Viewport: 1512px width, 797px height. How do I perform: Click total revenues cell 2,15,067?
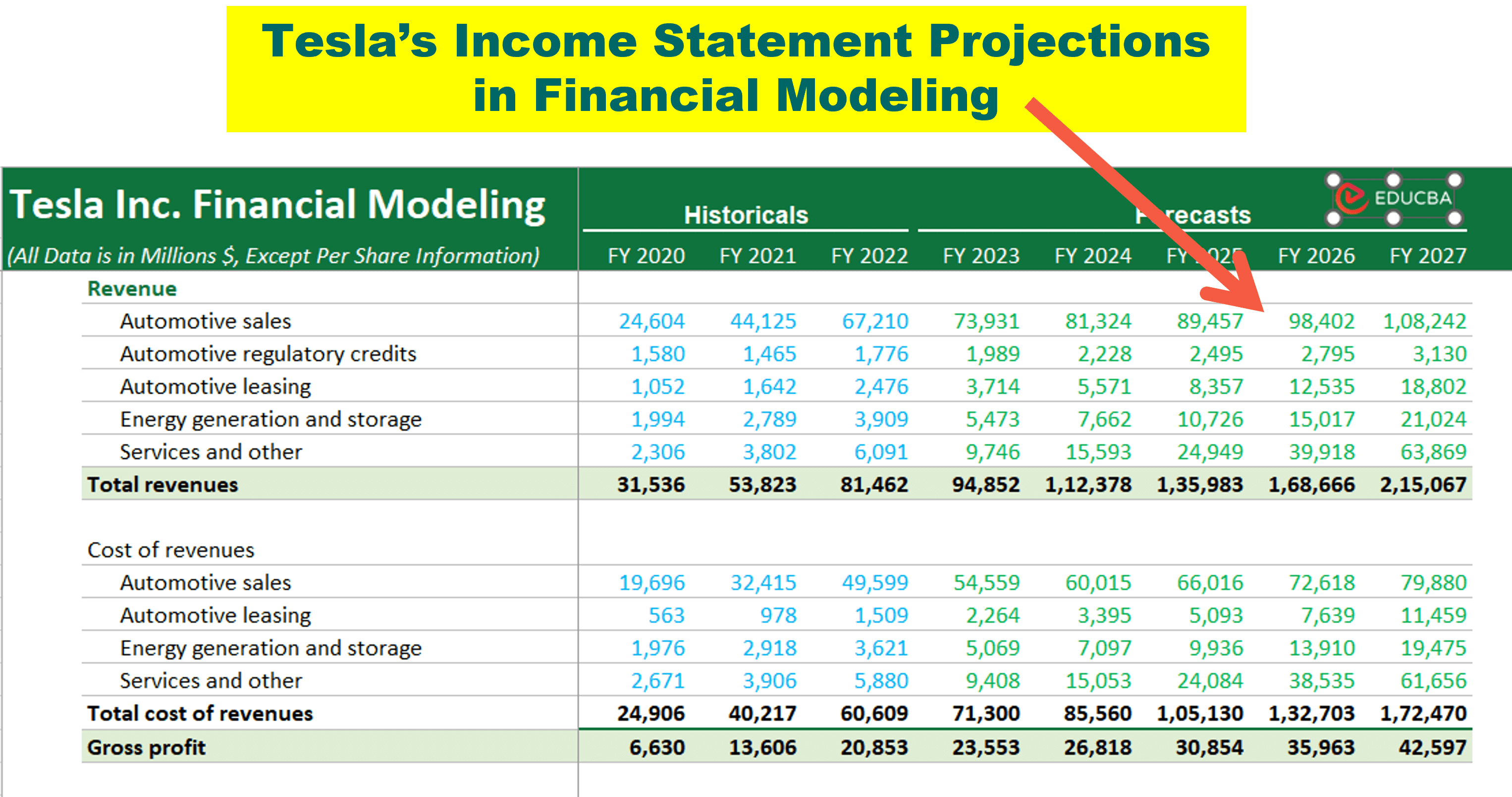[1423, 485]
